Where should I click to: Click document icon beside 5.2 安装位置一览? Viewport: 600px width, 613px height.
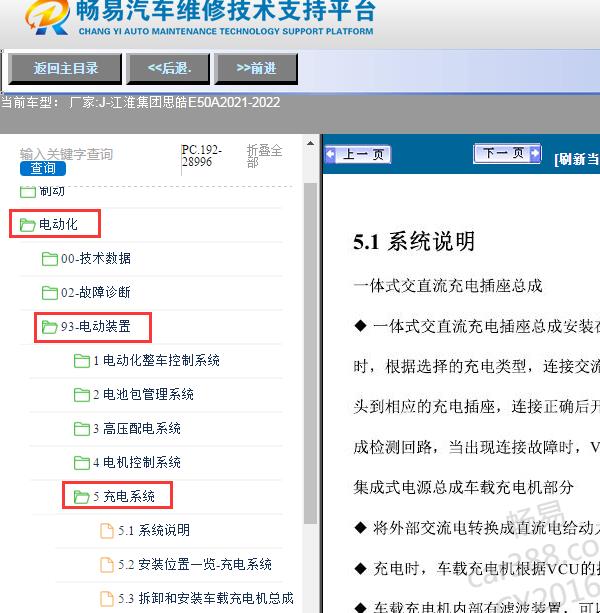click(x=107, y=565)
